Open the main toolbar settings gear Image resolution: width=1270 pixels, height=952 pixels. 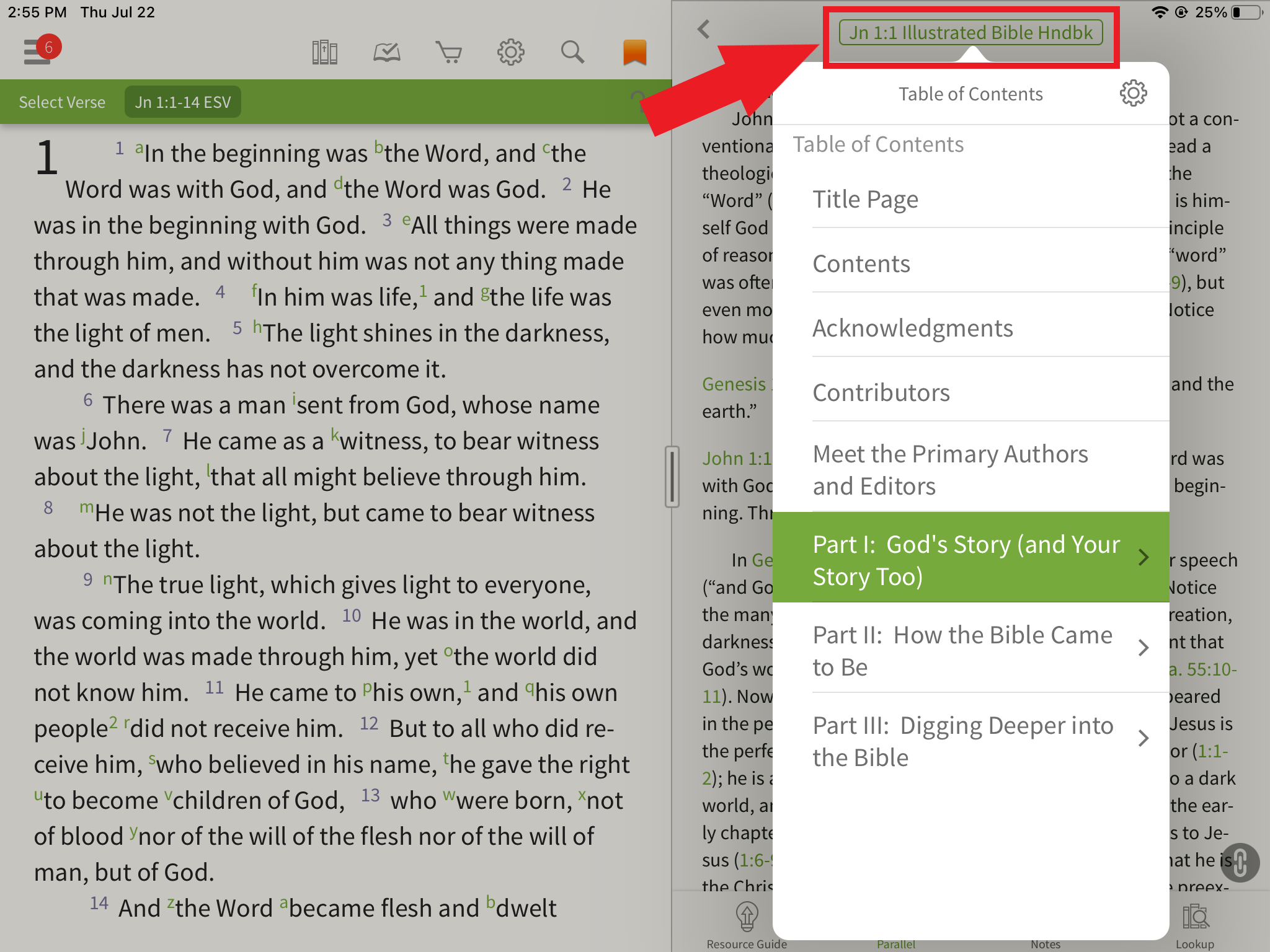511,52
